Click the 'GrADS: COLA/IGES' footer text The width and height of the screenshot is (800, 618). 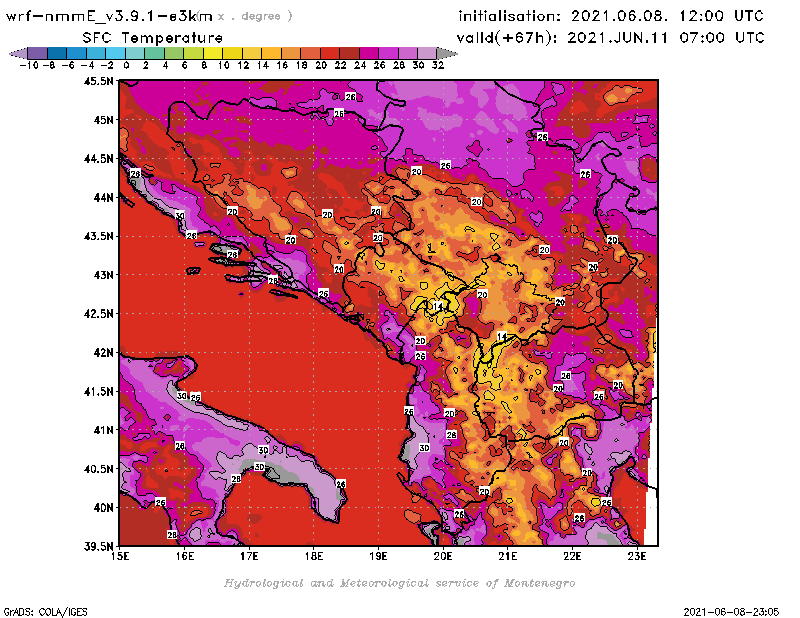[45, 612]
